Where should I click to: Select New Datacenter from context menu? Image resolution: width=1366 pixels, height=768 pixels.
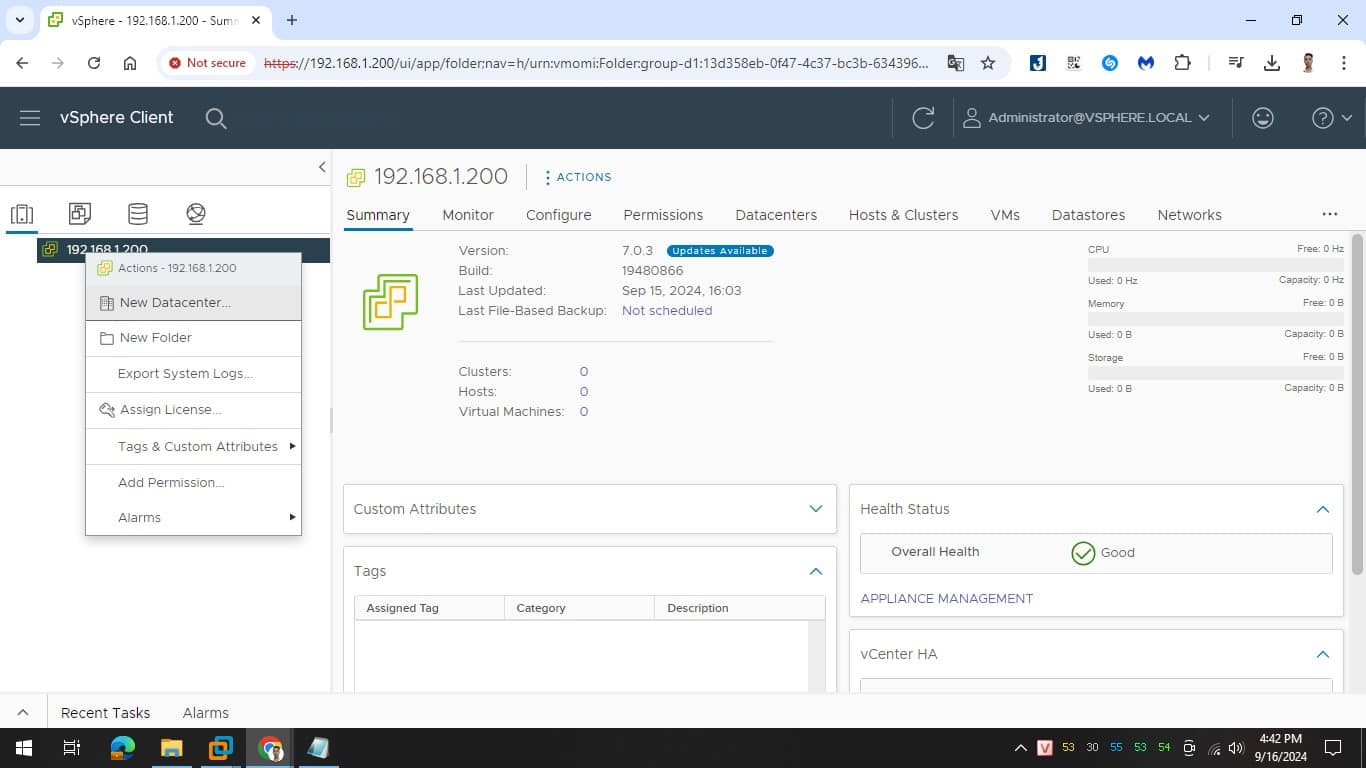(193, 303)
